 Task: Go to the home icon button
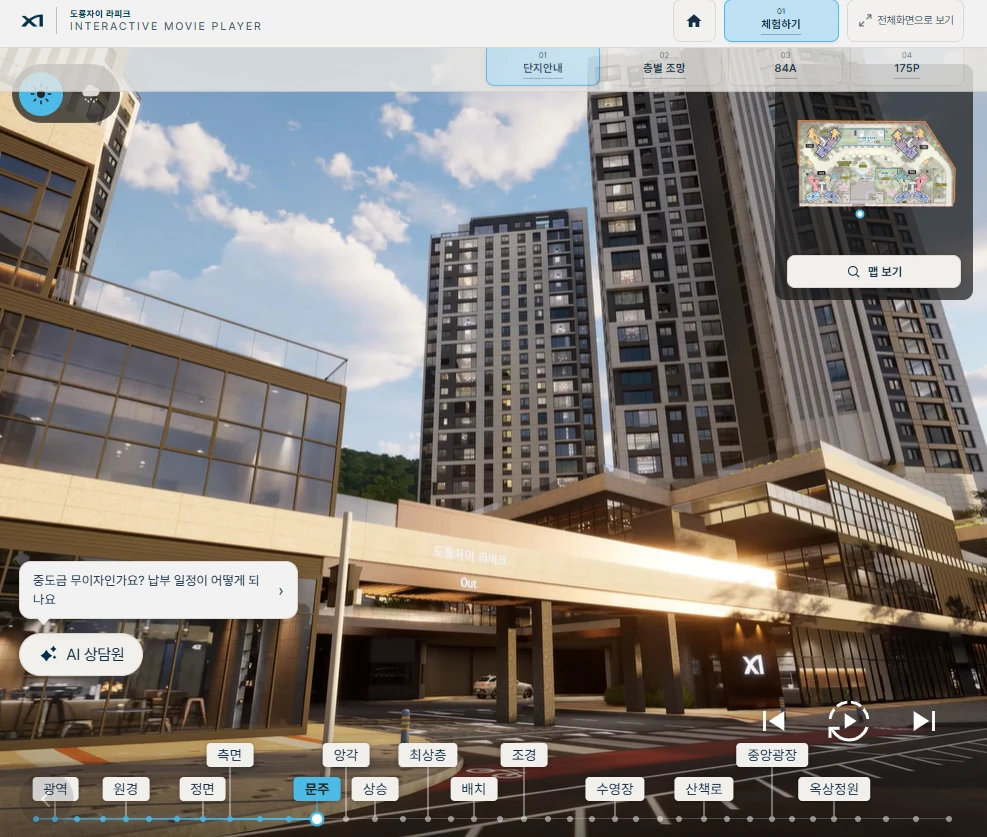pyautogui.click(x=694, y=21)
